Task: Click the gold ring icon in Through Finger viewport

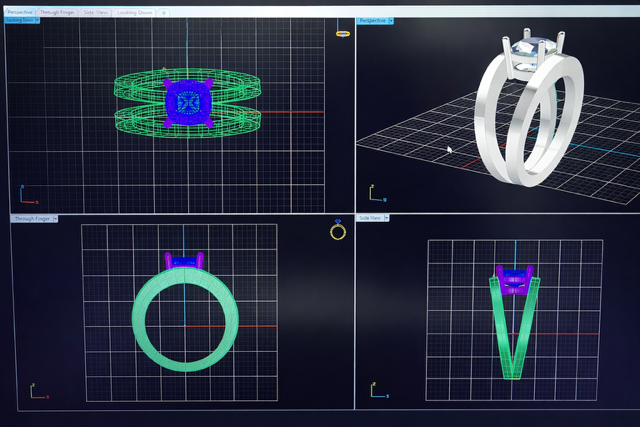Action: (x=338, y=231)
